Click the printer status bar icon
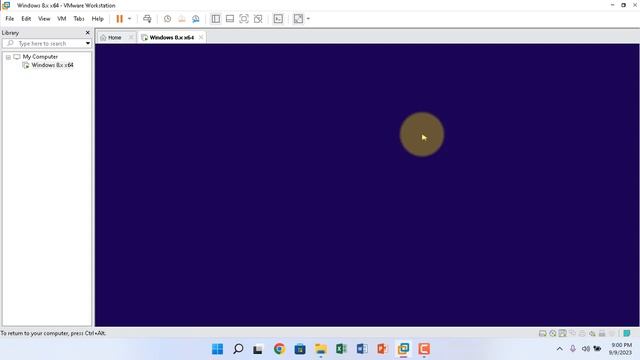Image resolution: width=640 pixels, height=360 pixels. 582,333
